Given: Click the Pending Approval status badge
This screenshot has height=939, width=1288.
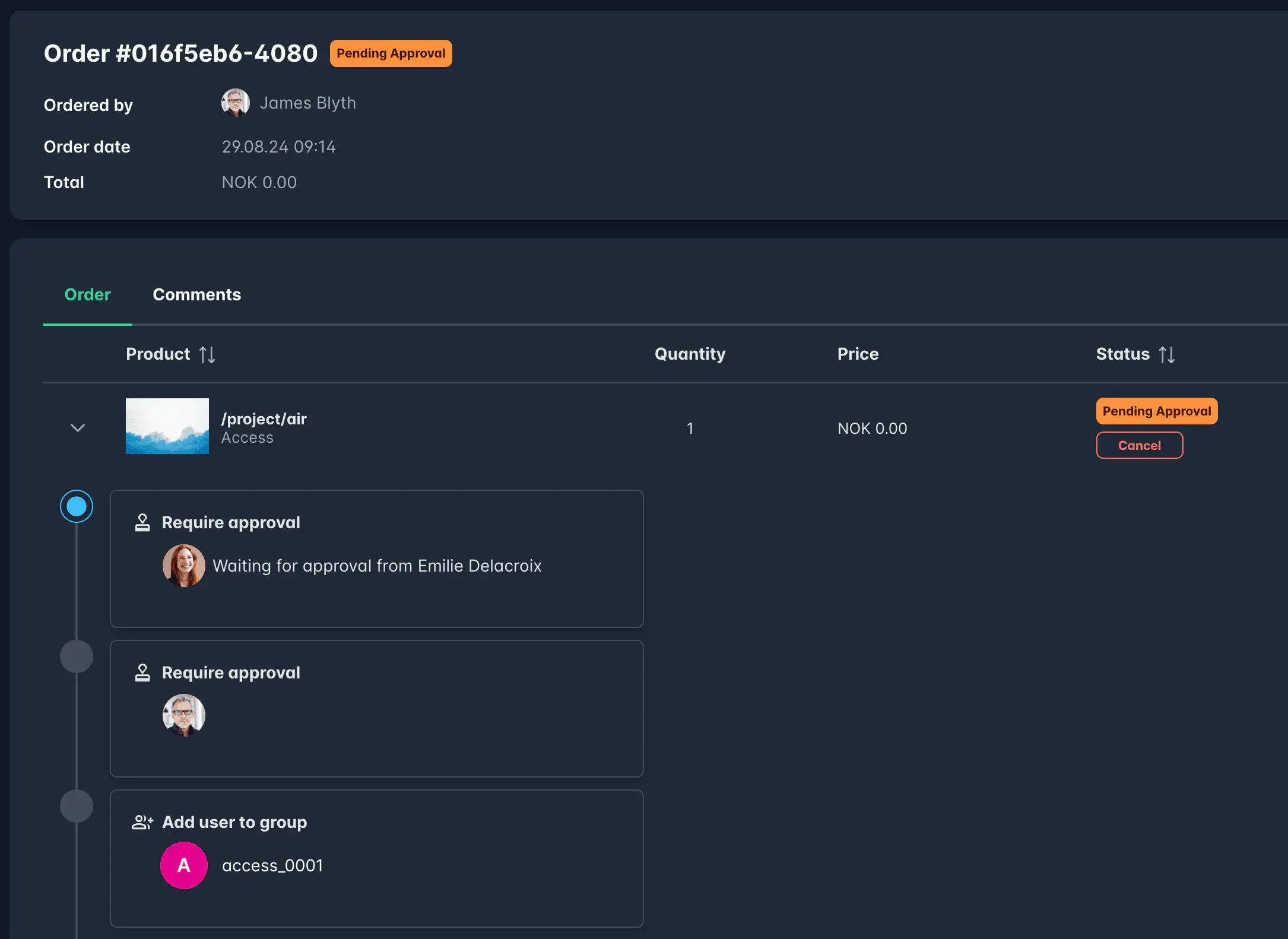Looking at the screenshot, I should (x=1156, y=411).
